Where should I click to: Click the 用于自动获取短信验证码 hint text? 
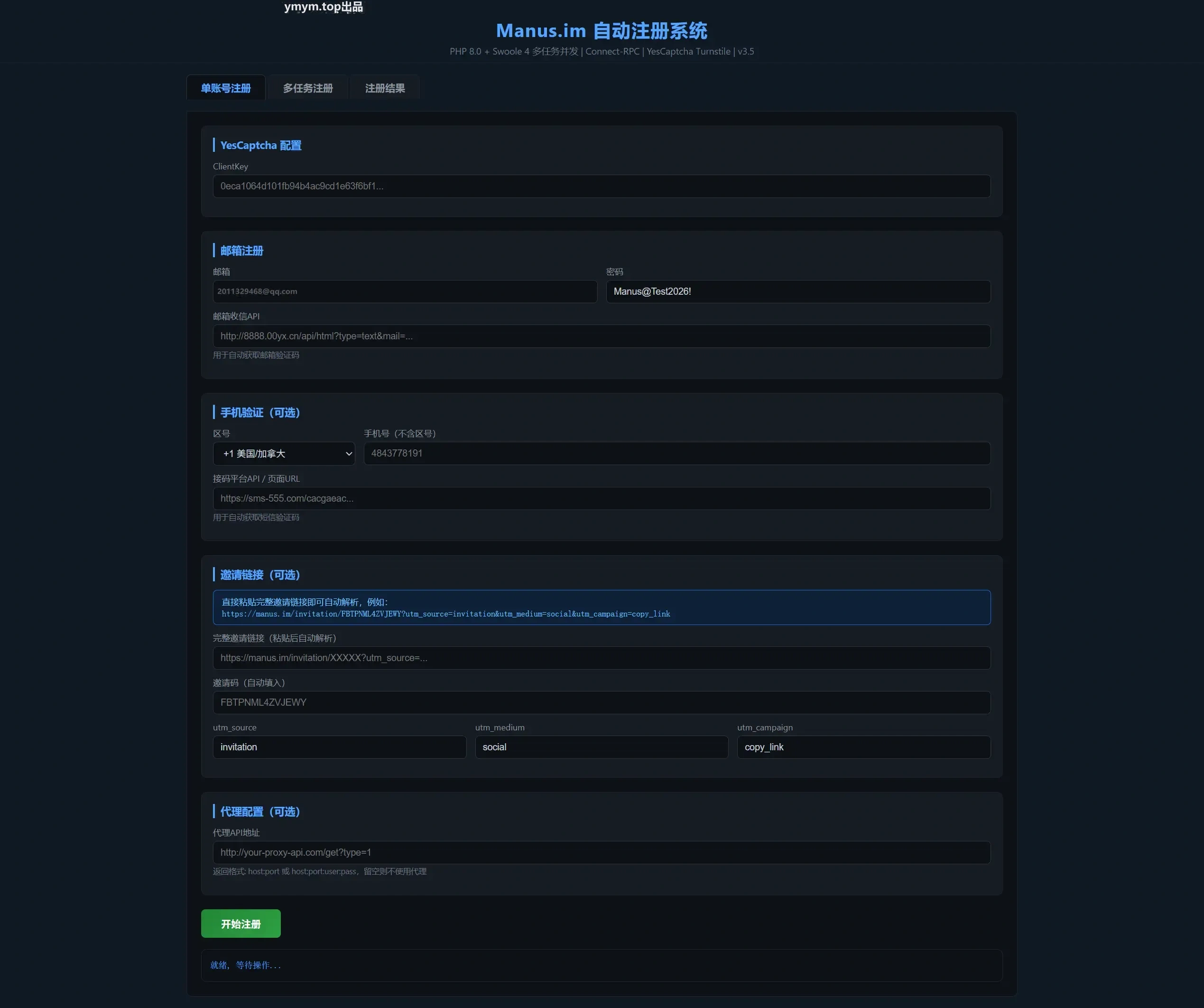coord(256,517)
